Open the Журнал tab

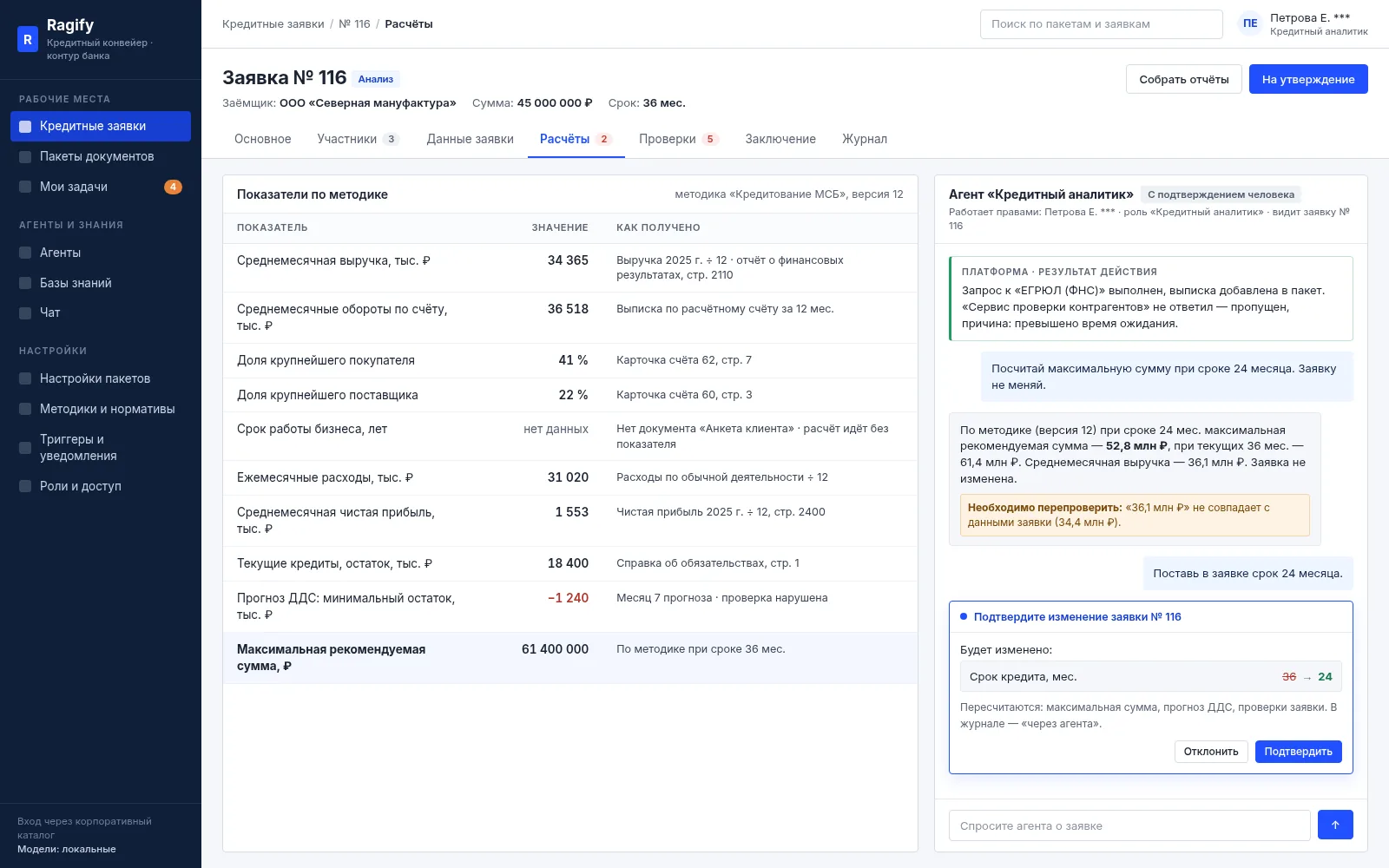pyautogui.click(x=865, y=139)
